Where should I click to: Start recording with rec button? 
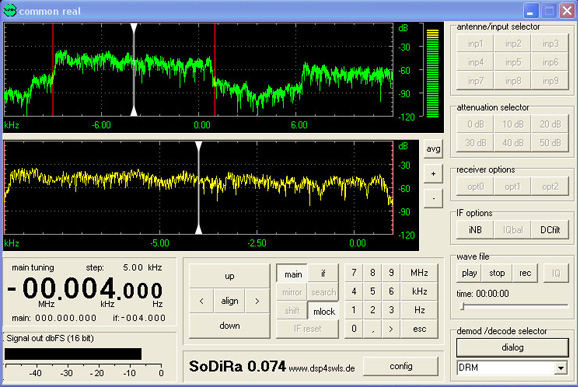pyautogui.click(x=525, y=273)
